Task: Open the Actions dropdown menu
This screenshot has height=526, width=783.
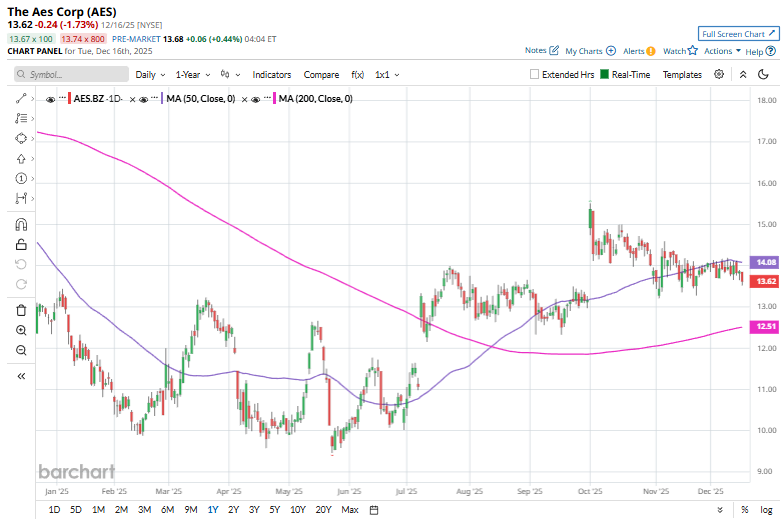Action: pyautogui.click(x=721, y=50)
